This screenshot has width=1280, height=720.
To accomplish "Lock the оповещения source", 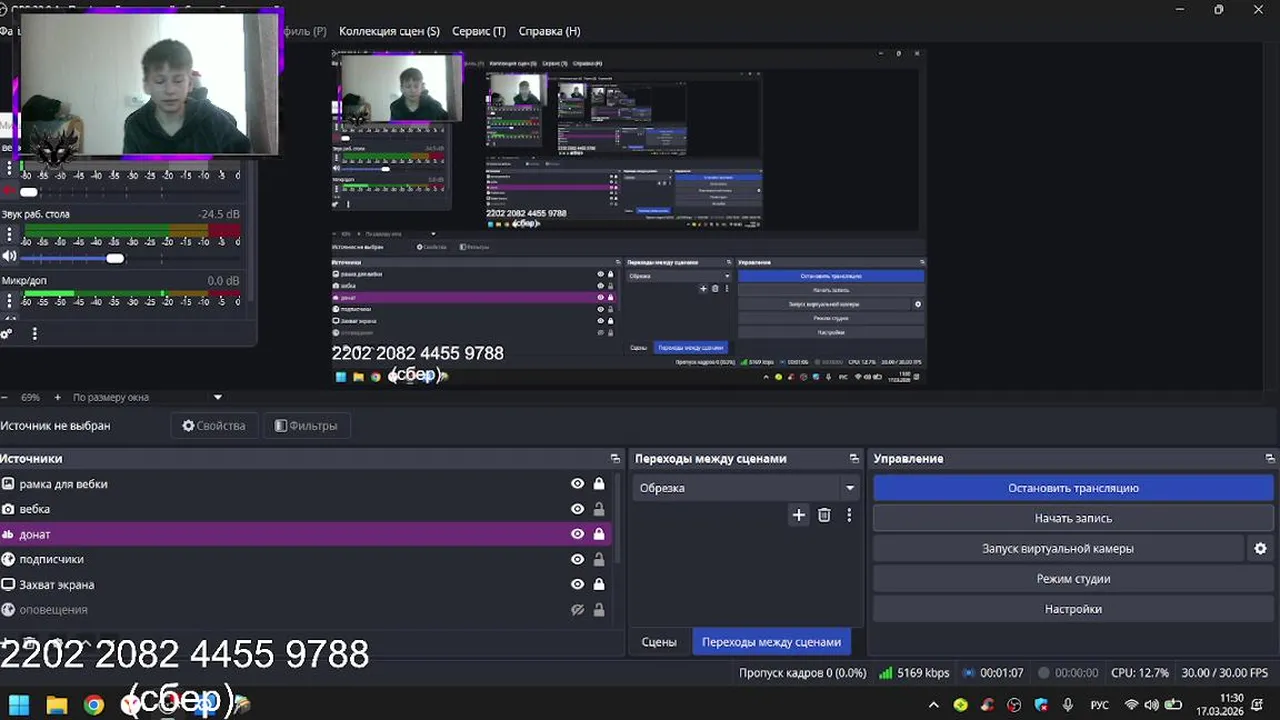I will click(599, 610).
